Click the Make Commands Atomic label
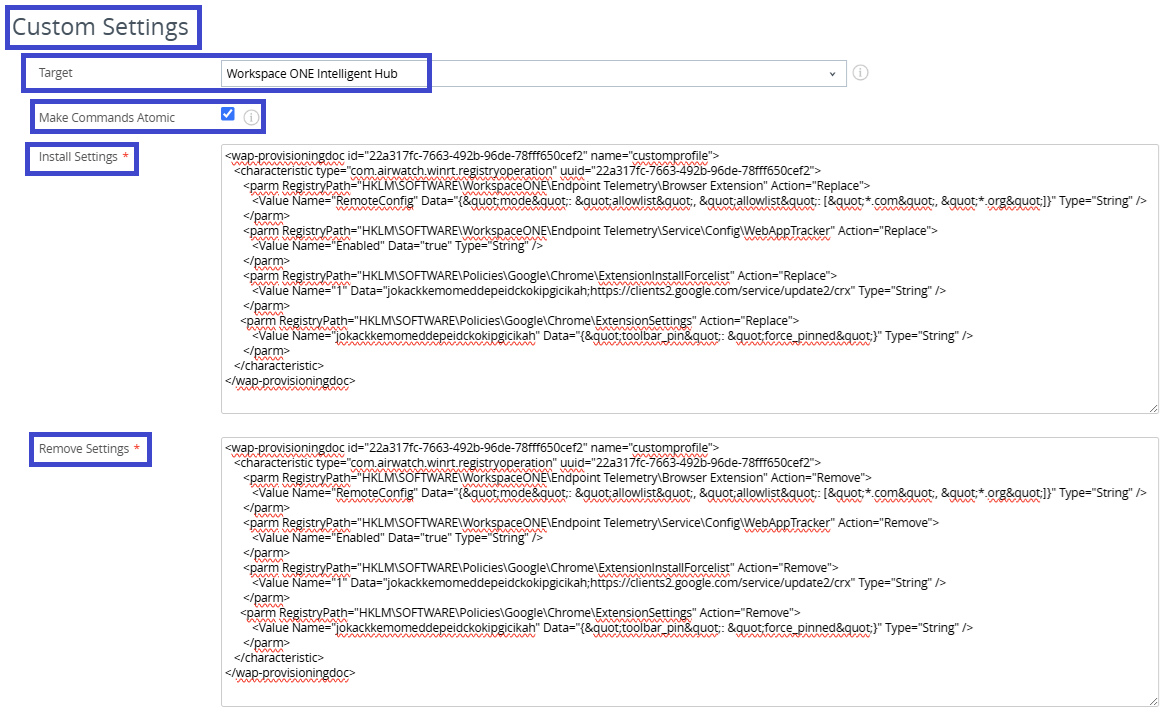Image resolution: width=1165 pixels, height=722 pixels. pos(107,117)
